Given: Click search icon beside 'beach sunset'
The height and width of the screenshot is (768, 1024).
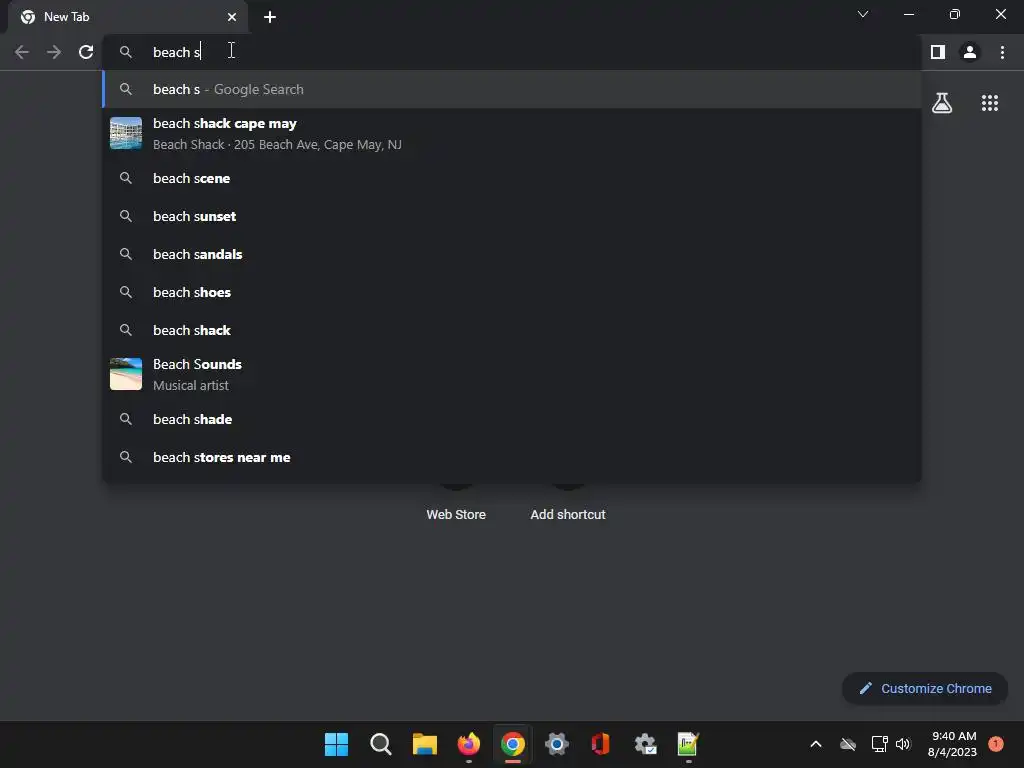Looking at the screenshot, I should point(126,216).
